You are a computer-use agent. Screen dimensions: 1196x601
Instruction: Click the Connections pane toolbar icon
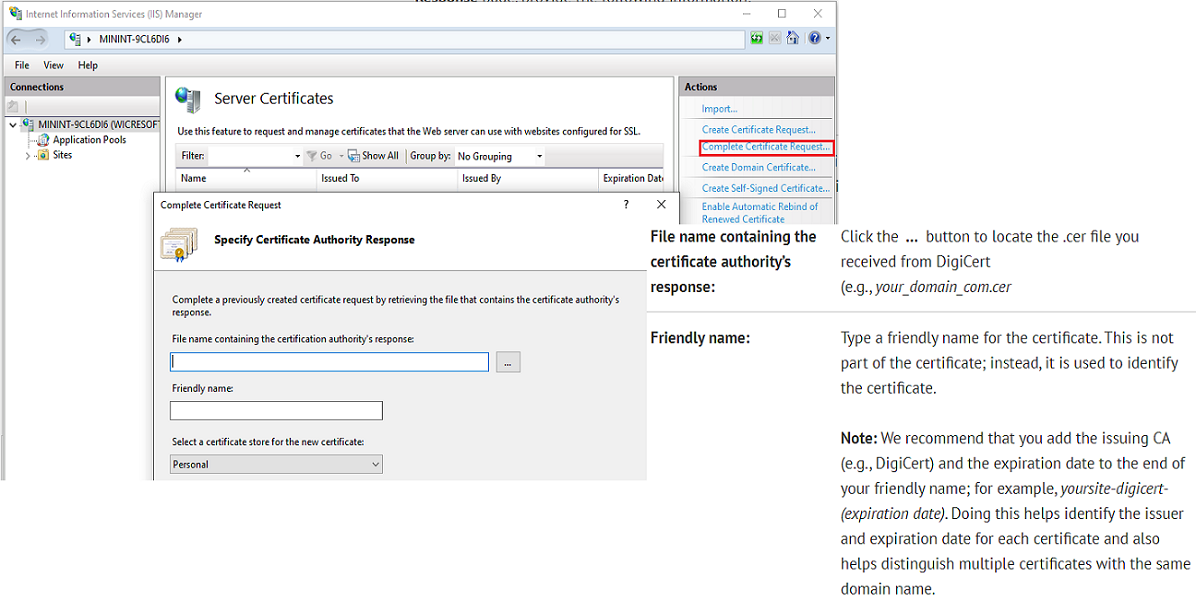click(13, 106)
